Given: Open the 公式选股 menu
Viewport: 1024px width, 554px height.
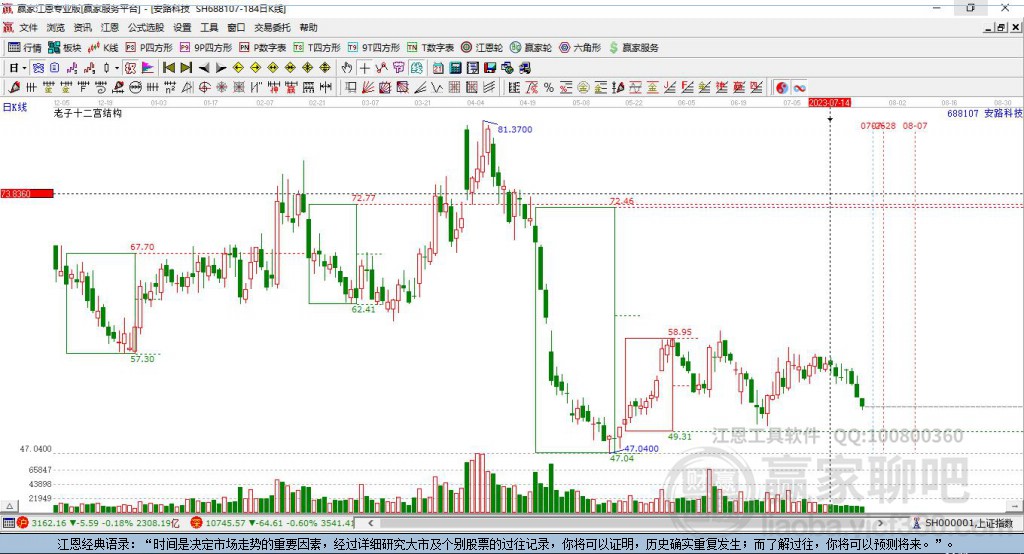Looking at the screenshot, I should click(146, 27).
